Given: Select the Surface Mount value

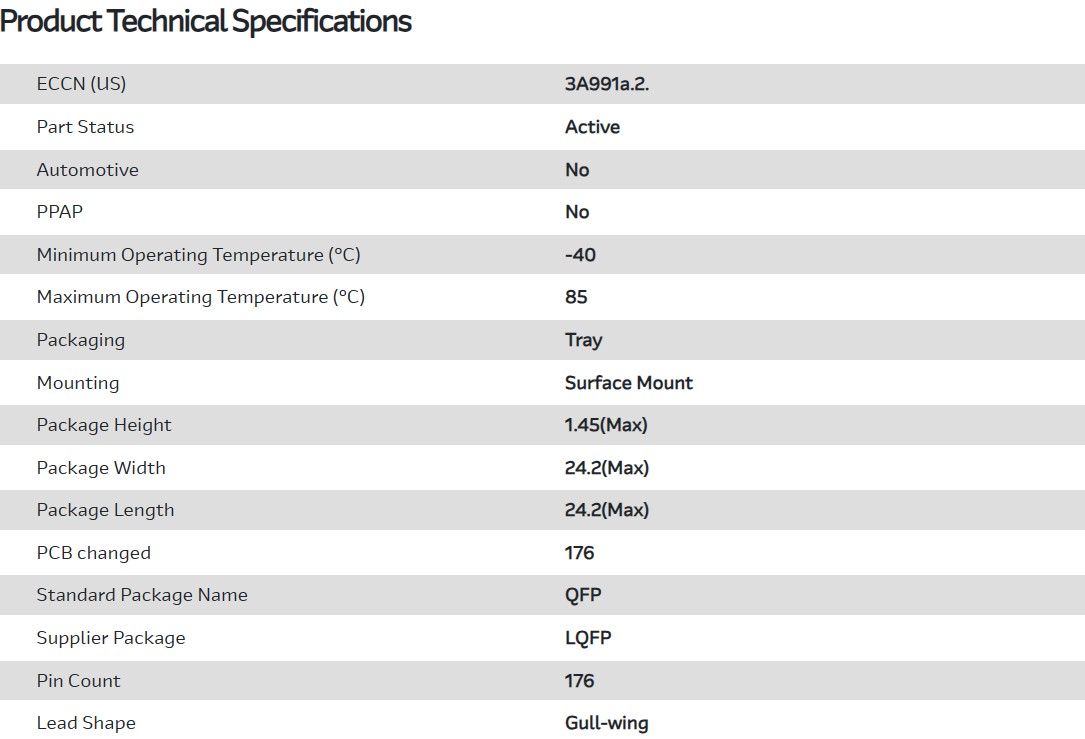Looking at the screenshot, I should click(628, 383).
